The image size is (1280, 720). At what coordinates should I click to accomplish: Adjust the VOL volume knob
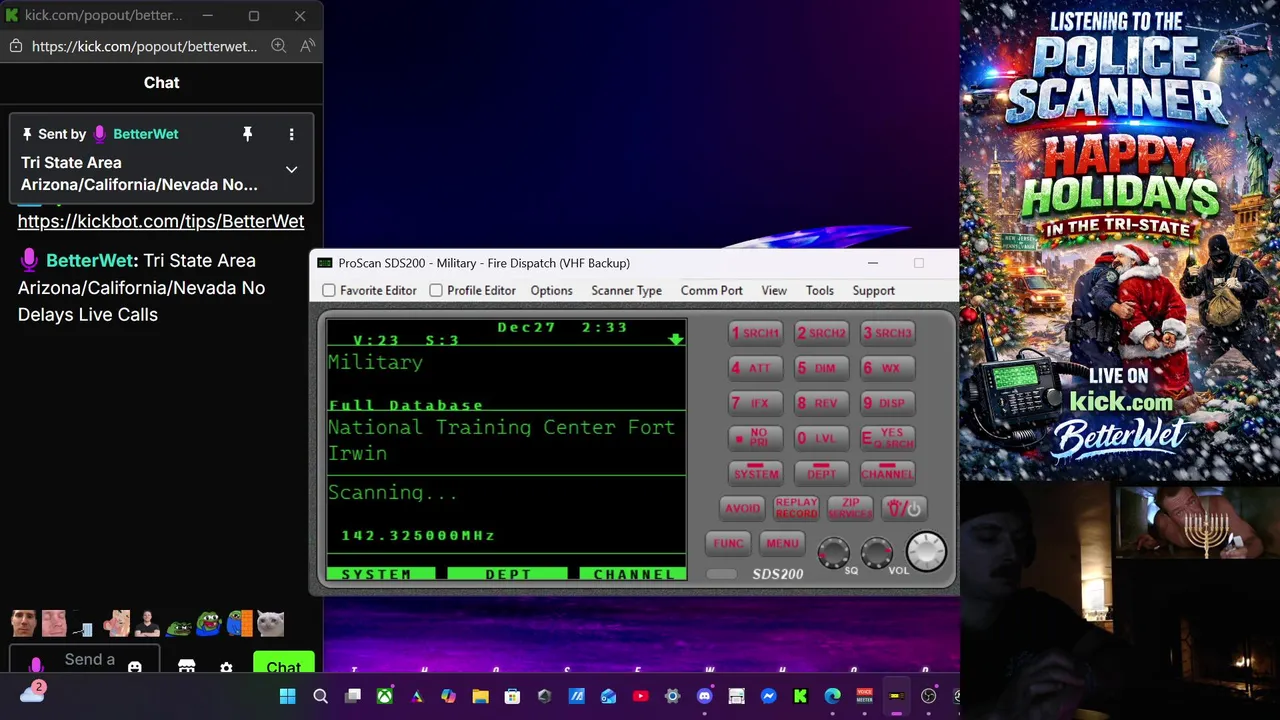point(877,552)
